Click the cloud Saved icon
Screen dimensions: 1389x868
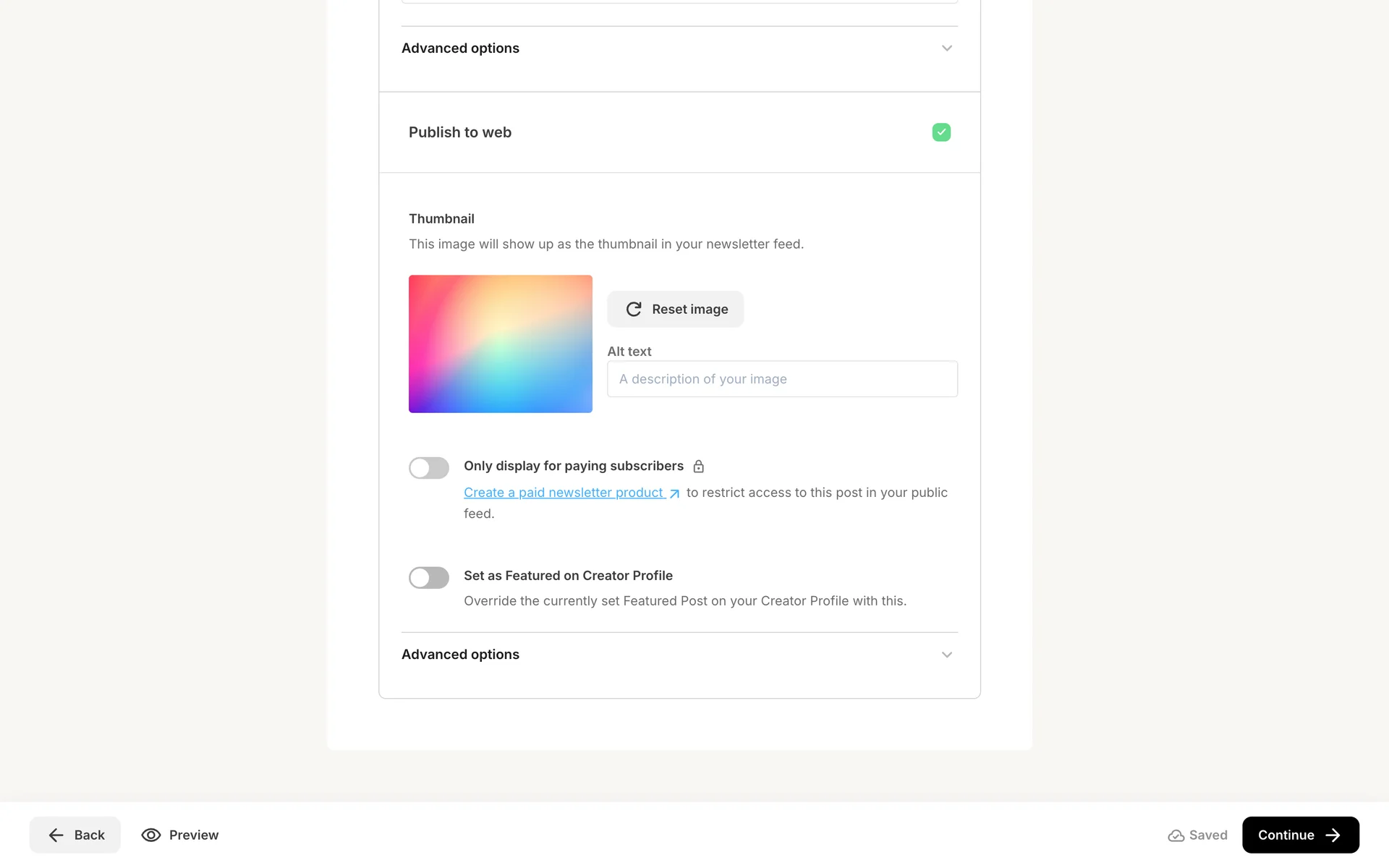[1176, 835]
